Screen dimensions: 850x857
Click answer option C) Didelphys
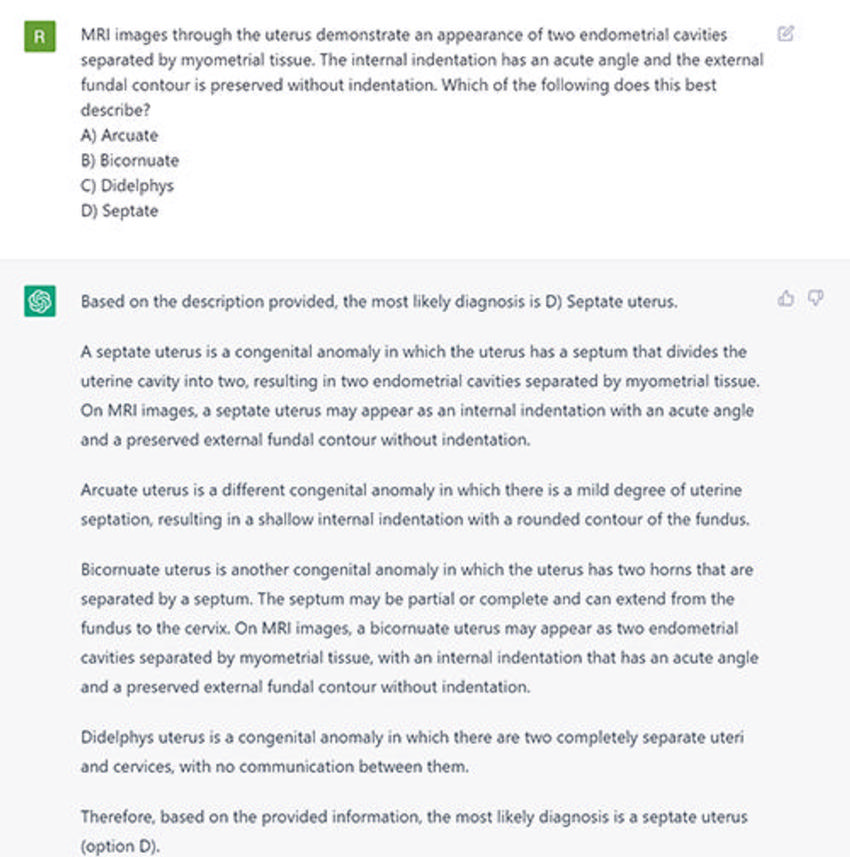click(127, 185)
